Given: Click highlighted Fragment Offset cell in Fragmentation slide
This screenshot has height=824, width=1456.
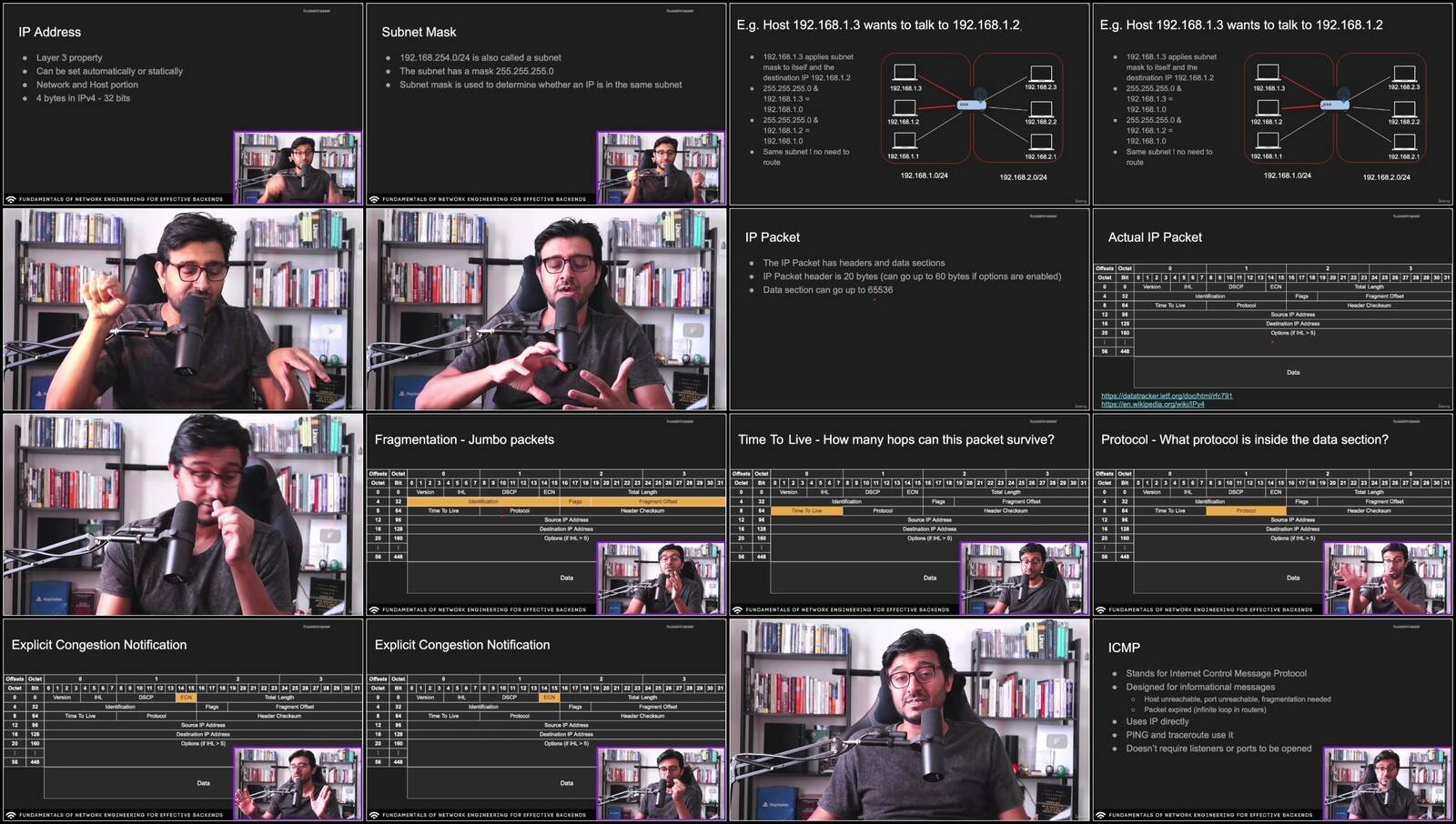Looking at the screenshot, I should click(658, 501).
